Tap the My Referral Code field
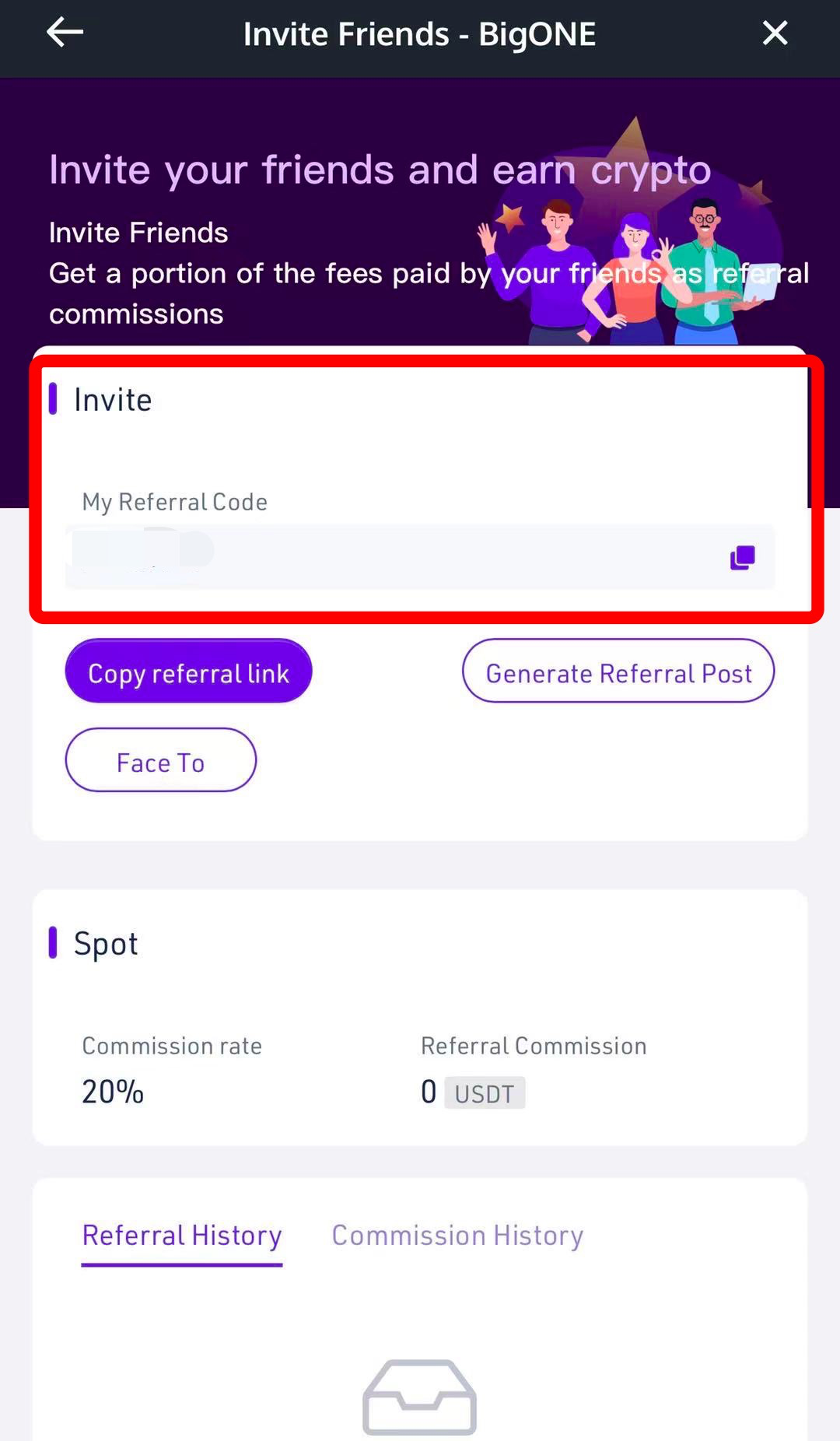 (x=389, y=557)
